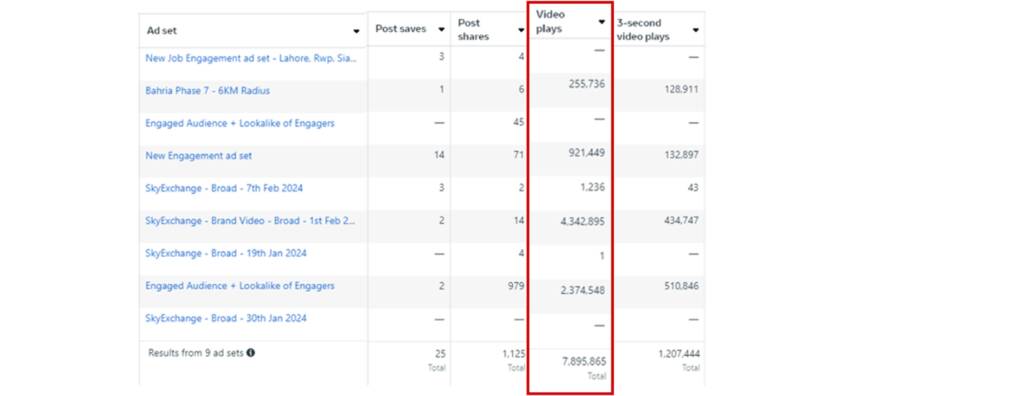Screen dimensions: 1024x396
Task: Select the 4,342,895 video plays cell
Action: pyautogui.click(x=583, y=222)
